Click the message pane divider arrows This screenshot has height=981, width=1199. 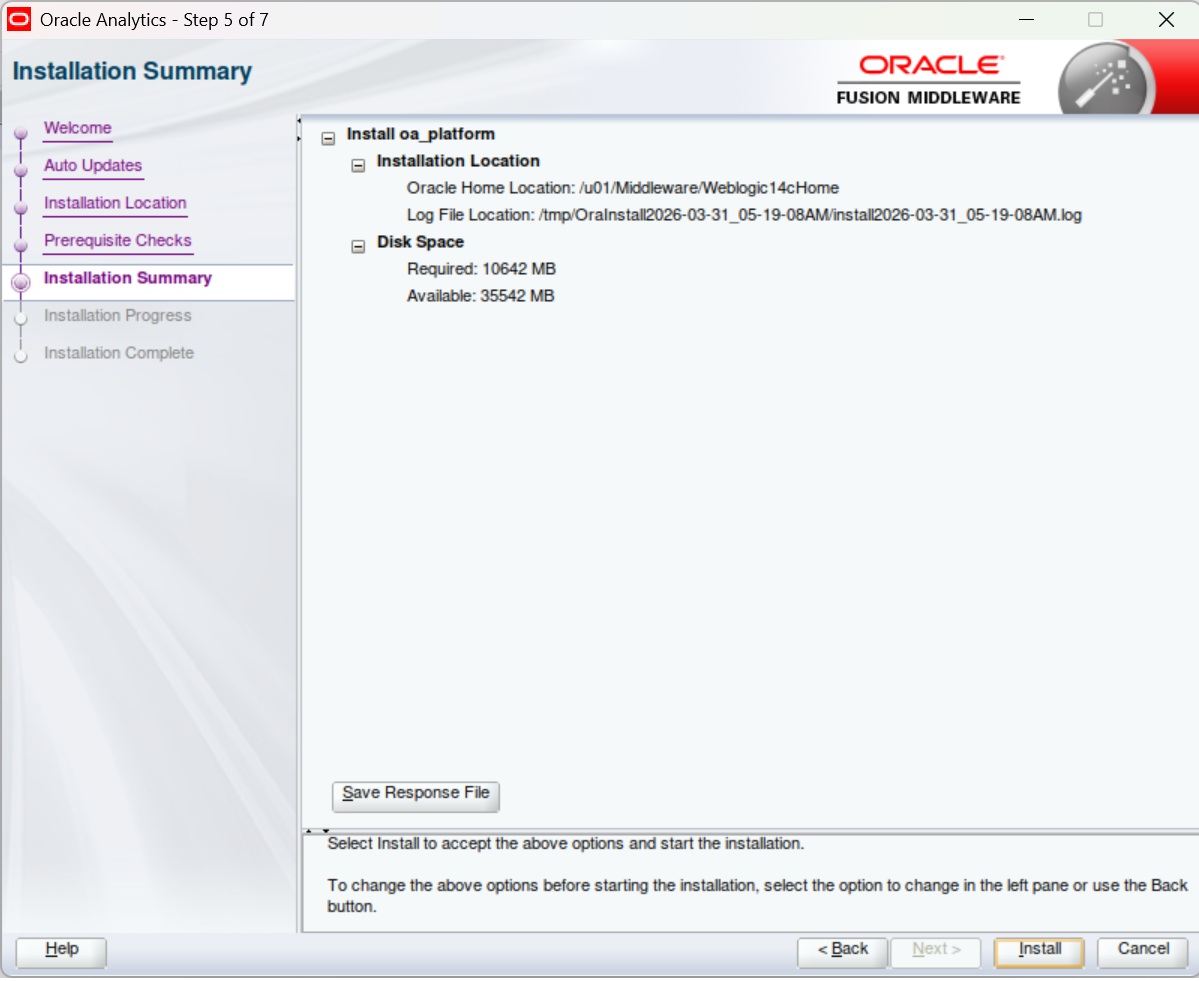(x=317, y=830)
